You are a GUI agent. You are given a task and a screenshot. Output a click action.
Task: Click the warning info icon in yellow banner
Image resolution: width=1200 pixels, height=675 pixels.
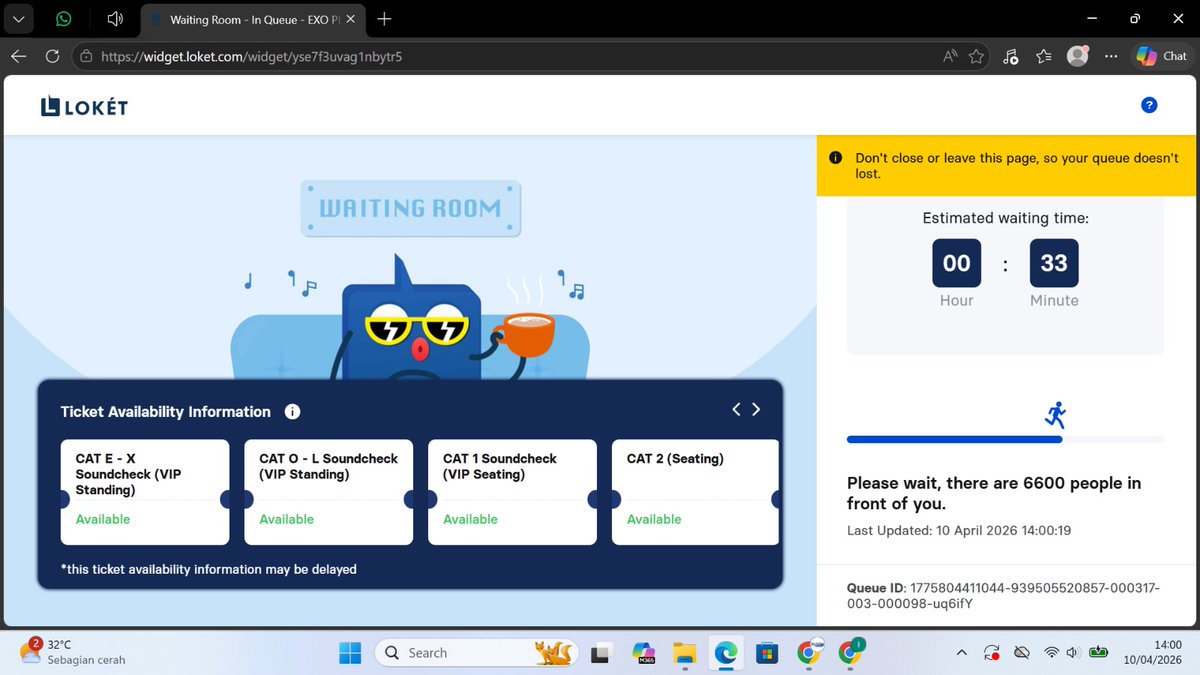[834, 158]
